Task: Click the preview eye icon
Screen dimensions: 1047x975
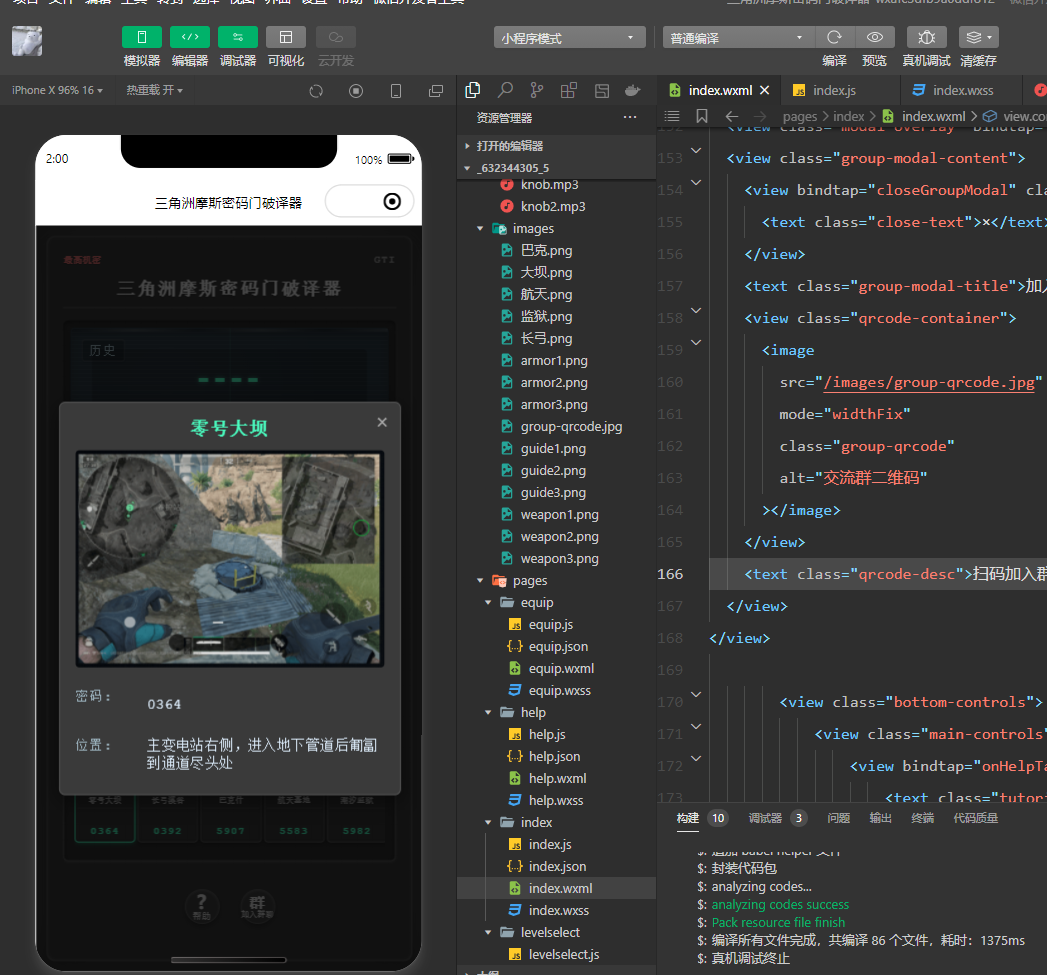Action: [874, 38]
